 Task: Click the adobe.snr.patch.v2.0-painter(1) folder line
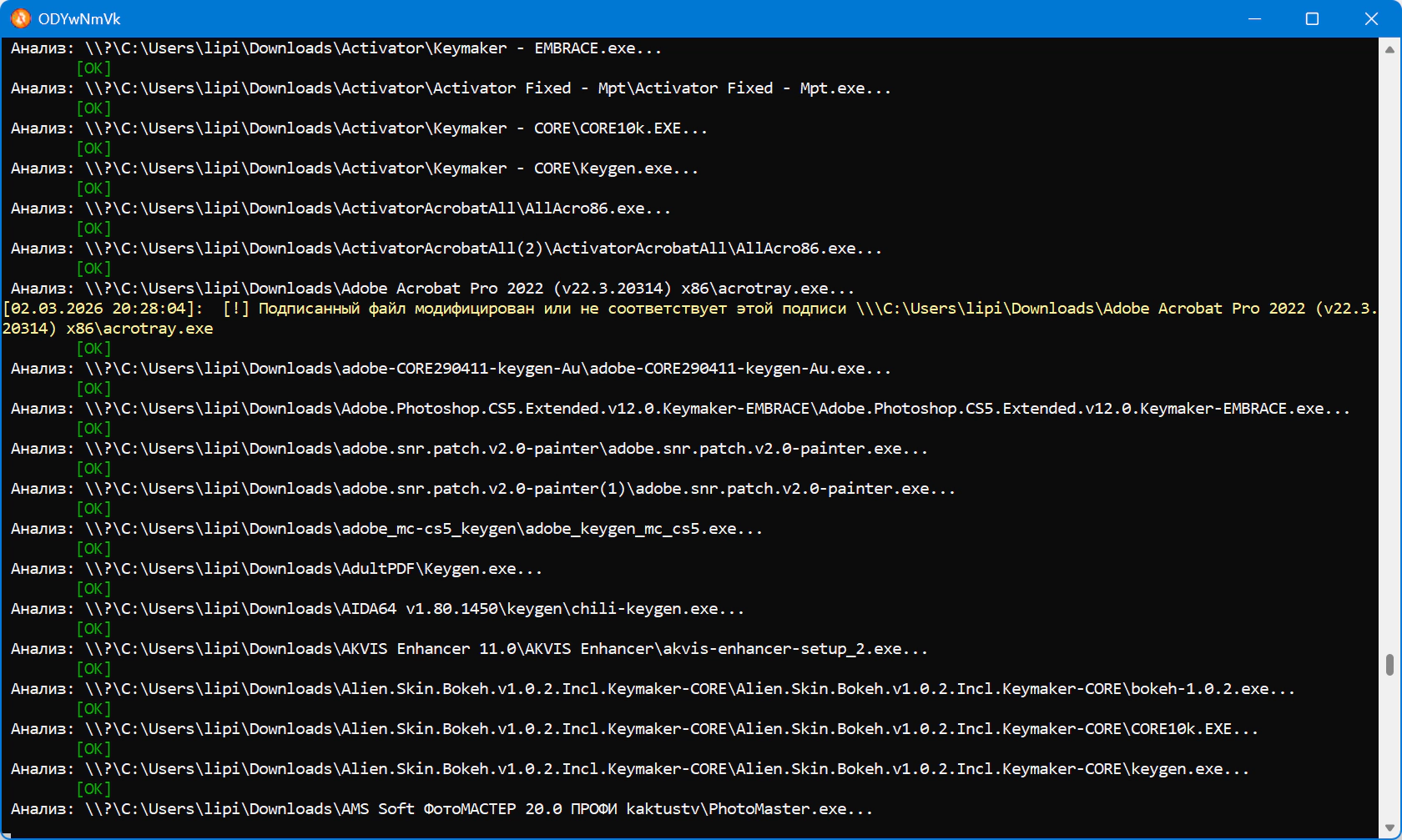(483, 489)
